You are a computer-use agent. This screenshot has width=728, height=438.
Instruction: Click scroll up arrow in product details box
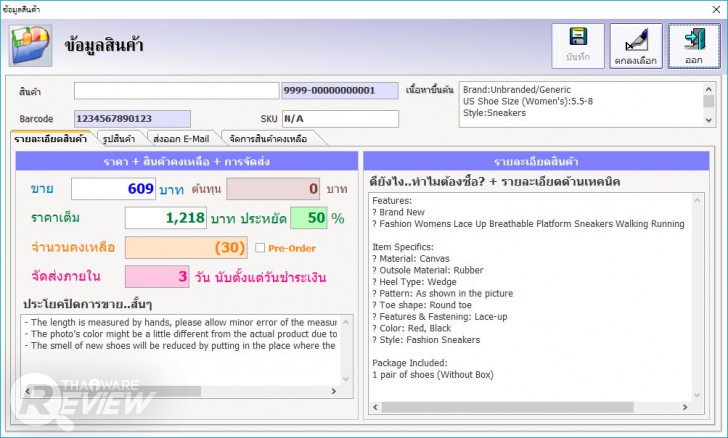[697, 200]
